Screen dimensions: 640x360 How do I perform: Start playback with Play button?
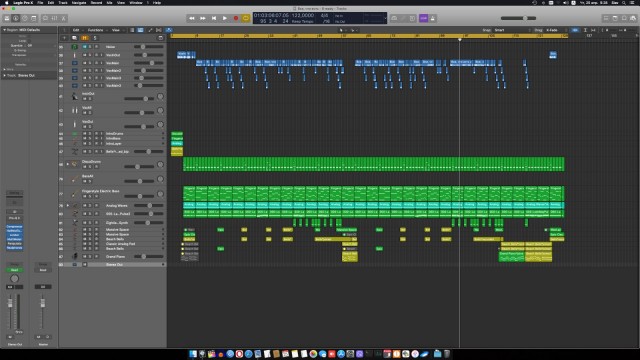pyautogui.click(x=224, y=18)
